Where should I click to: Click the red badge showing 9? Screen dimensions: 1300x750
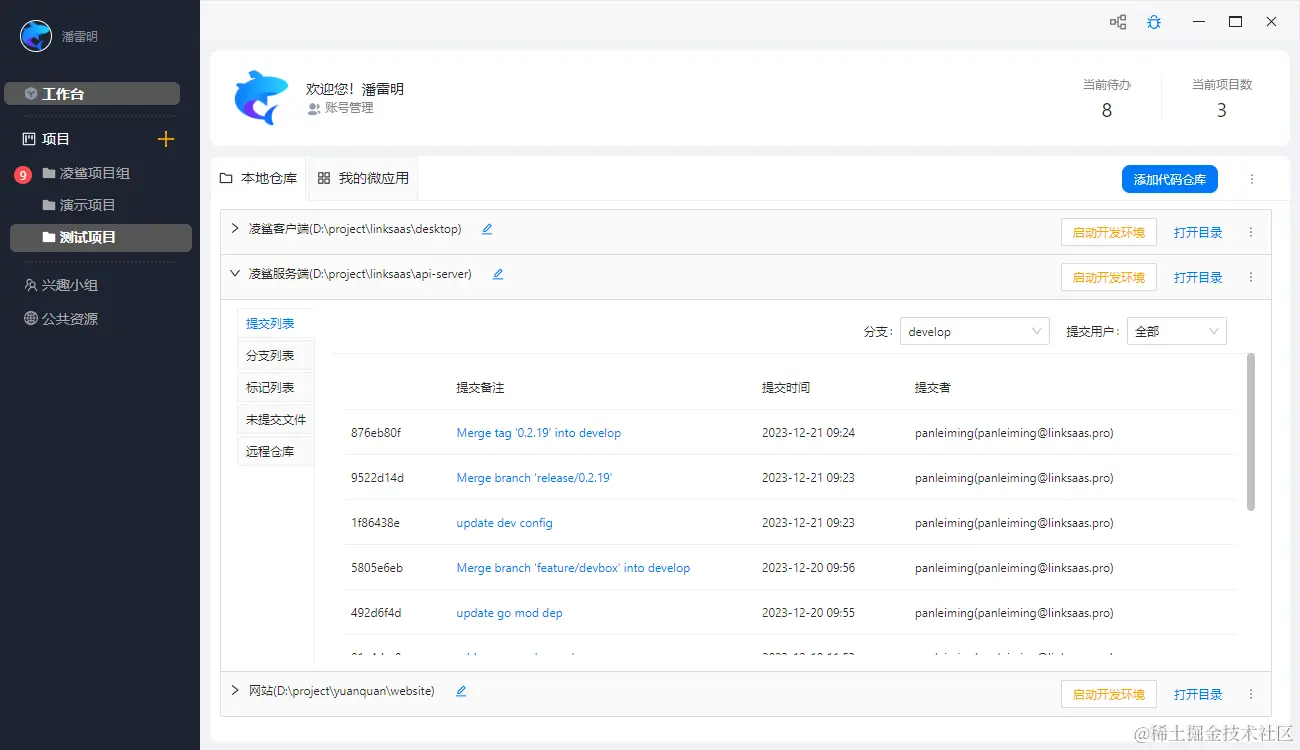23,175
